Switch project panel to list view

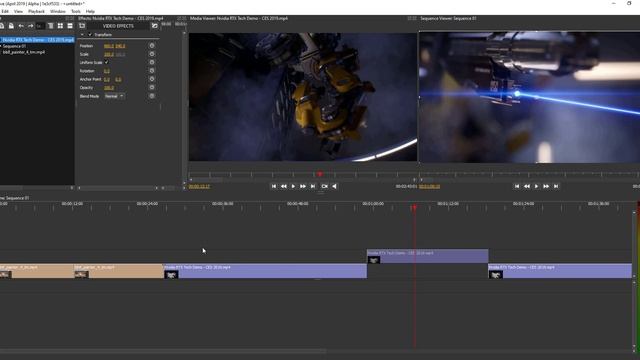70,26
